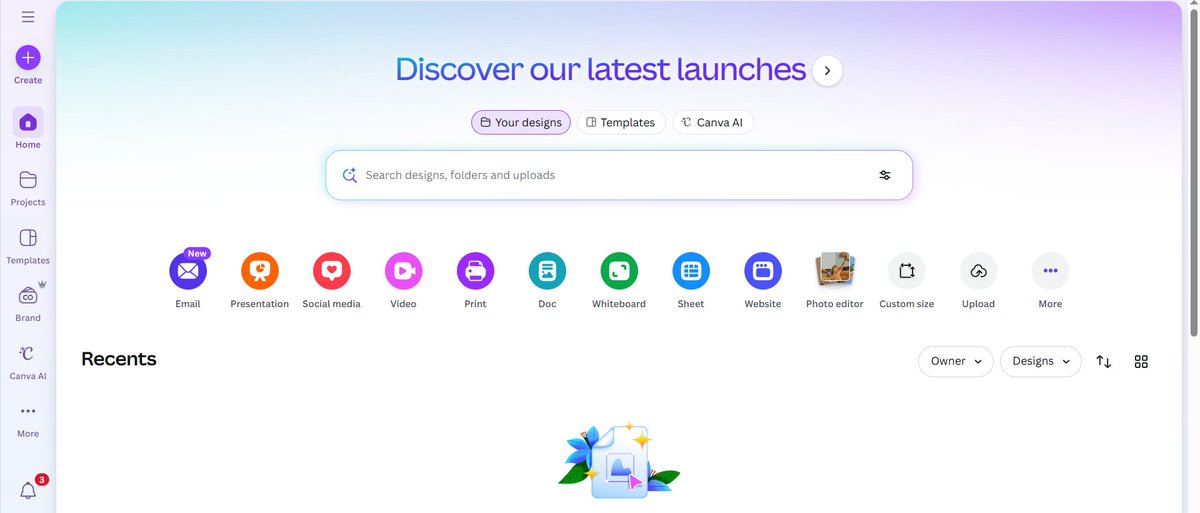1200x513 pixels.
Task: Select the Templates search tab
Action: click(x=621, y=122)
